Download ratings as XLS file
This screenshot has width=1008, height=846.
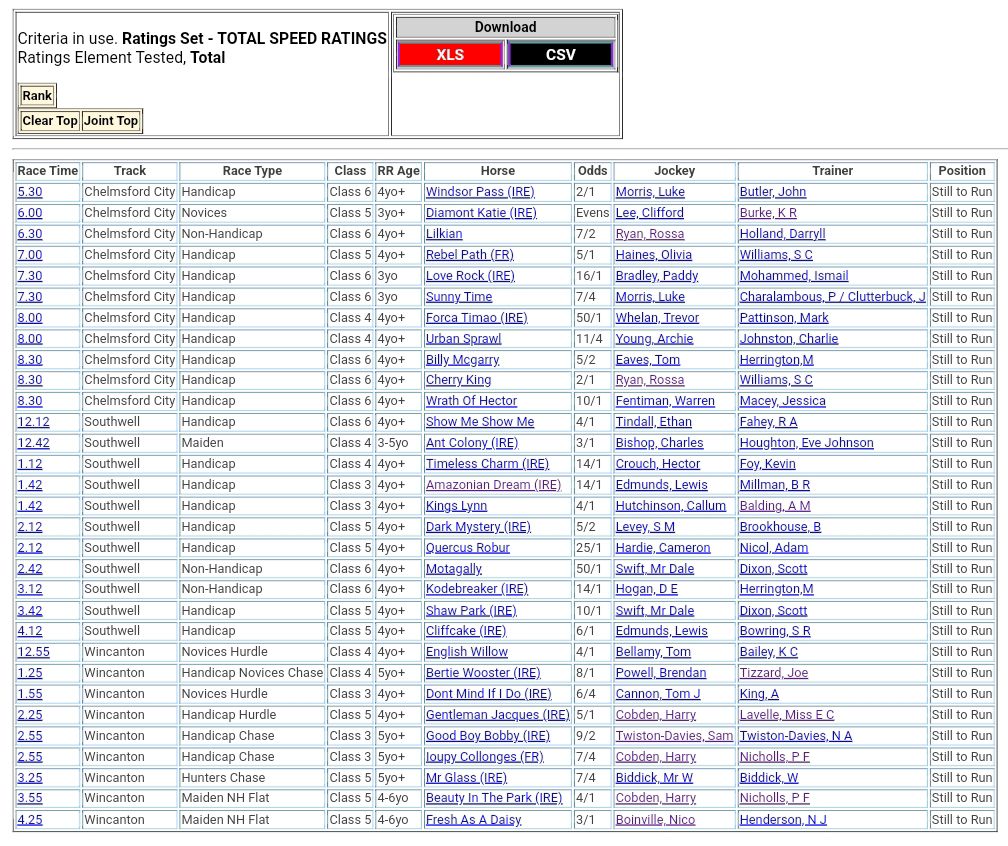pos(450,55)
